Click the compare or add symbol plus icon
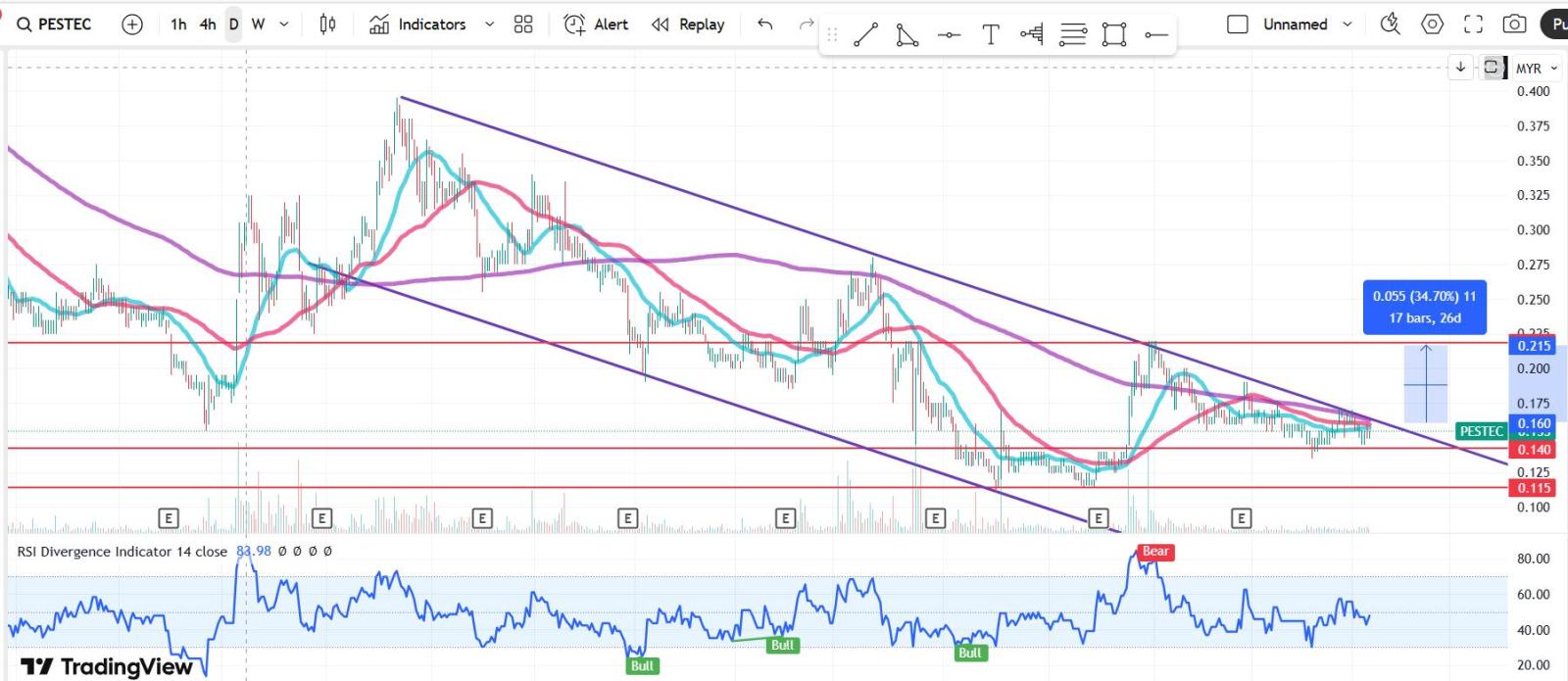Image resolution: width=1568 pixels, height=681 pixels. coord(132,24)
